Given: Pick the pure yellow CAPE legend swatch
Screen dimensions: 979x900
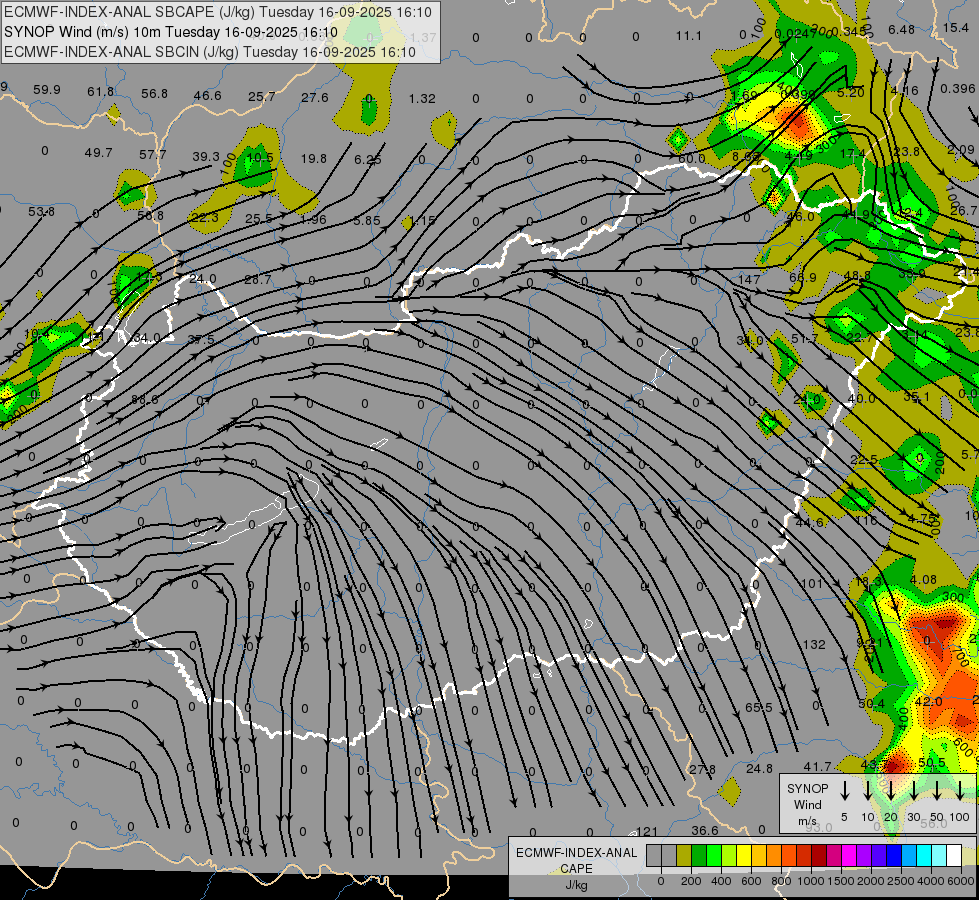Looking at the screenshot, I should 744,856.
